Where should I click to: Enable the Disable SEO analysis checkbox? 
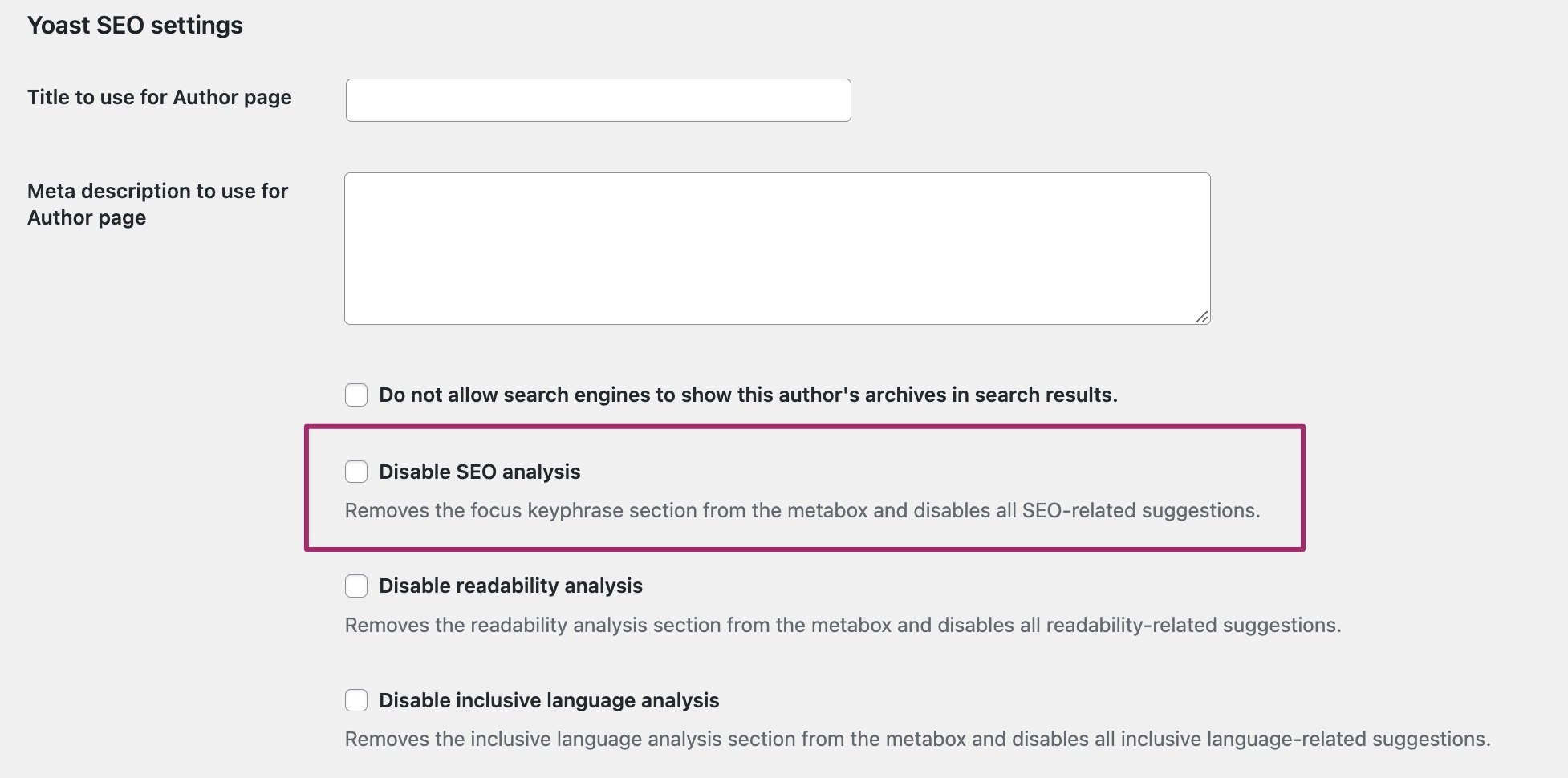(x=355, y=472)
